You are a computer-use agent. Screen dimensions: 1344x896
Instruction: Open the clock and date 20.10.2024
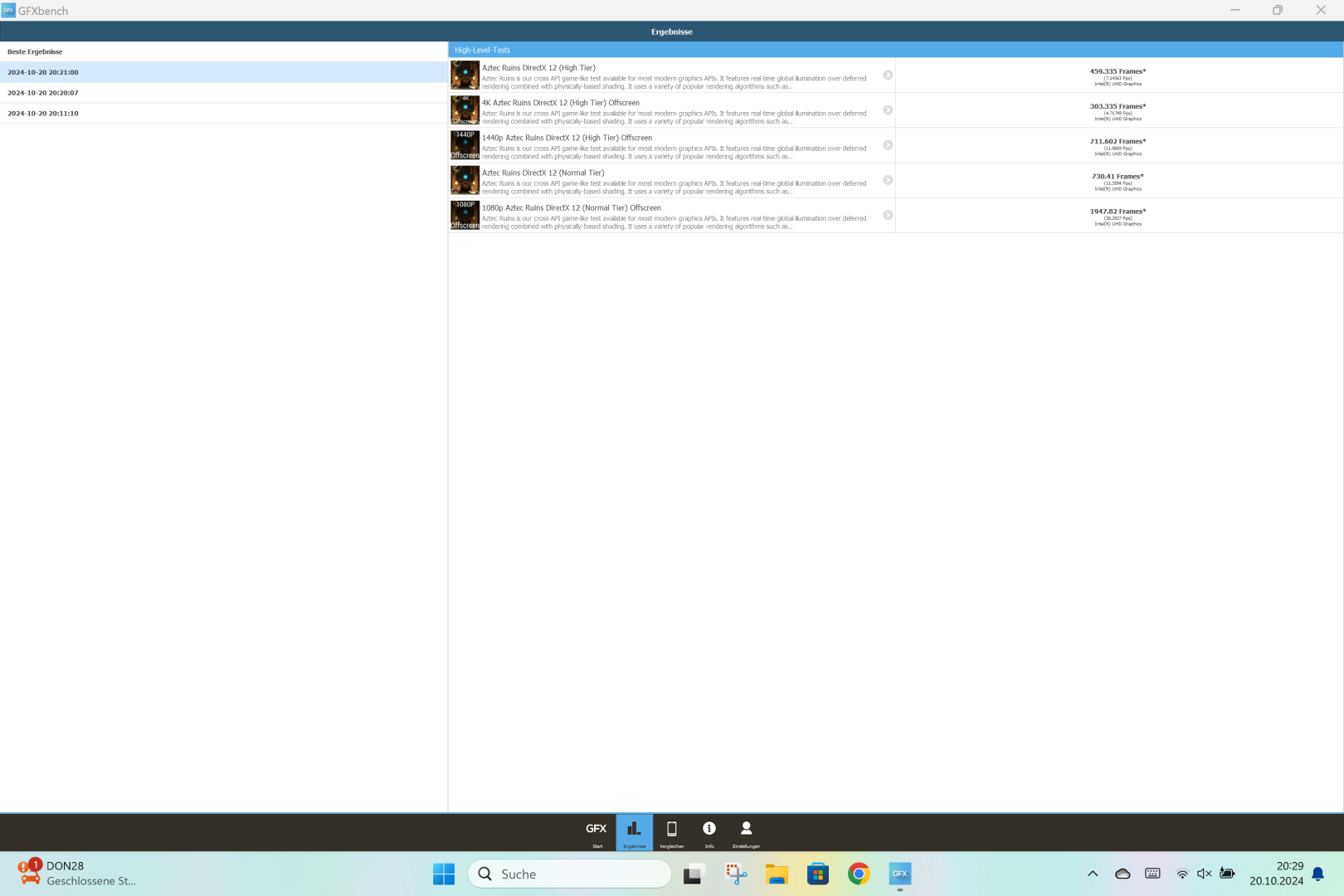1276,874
